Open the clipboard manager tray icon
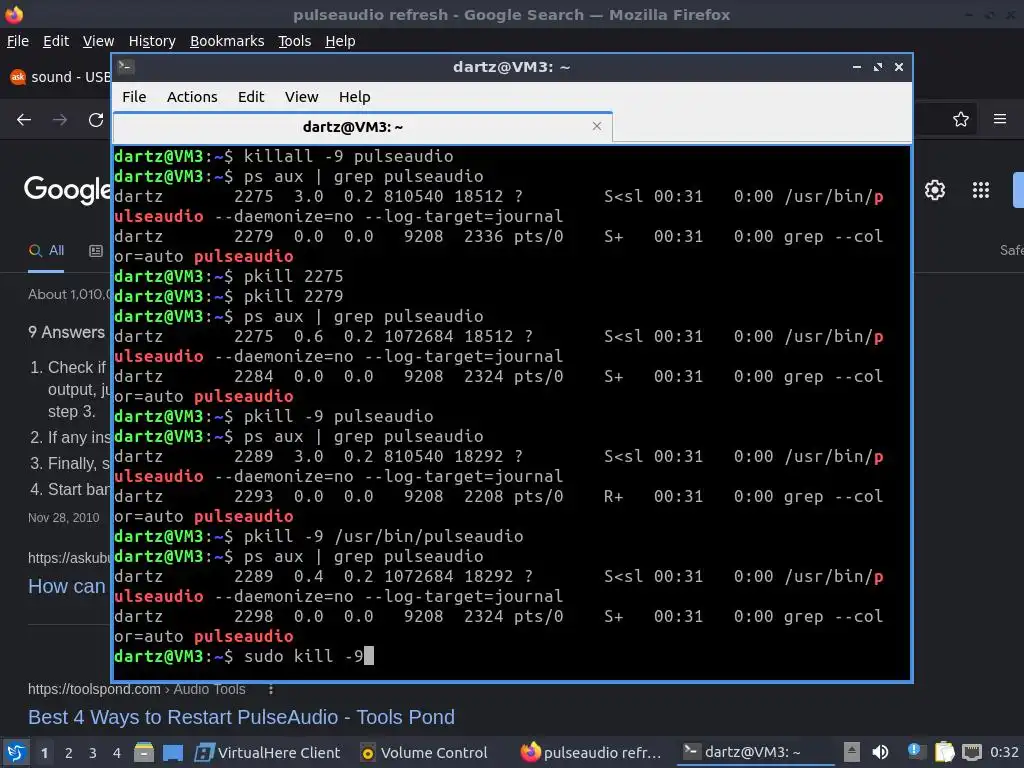 click(x=944, y=752)
